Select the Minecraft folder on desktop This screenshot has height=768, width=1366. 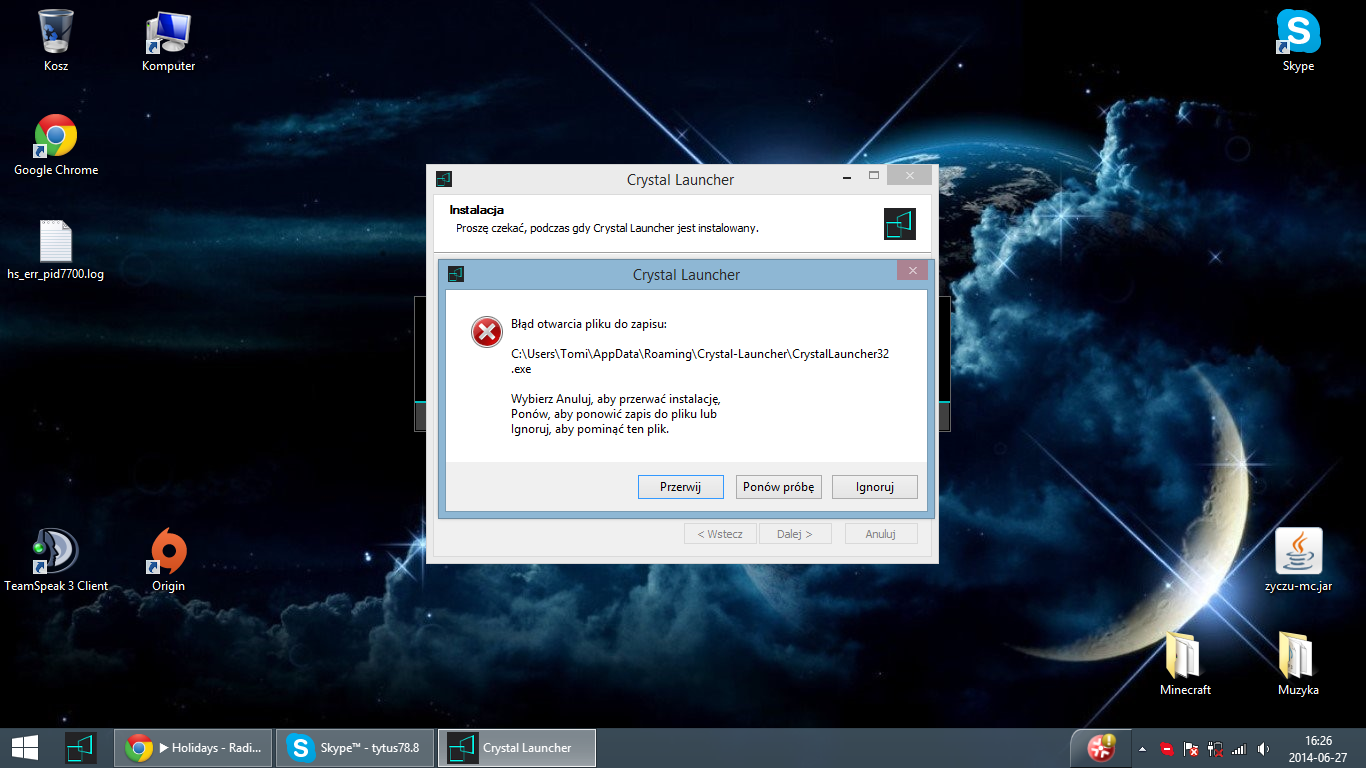[x=1185, y=664]
